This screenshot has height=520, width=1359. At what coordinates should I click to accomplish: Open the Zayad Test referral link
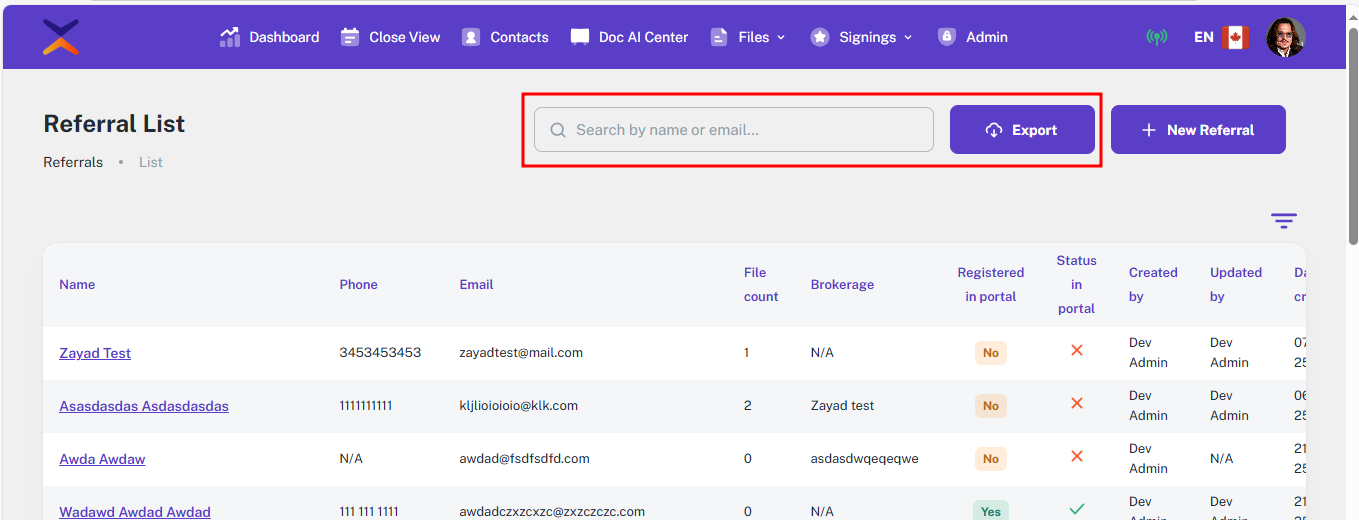pyautogui.click(x=95, y=353)
